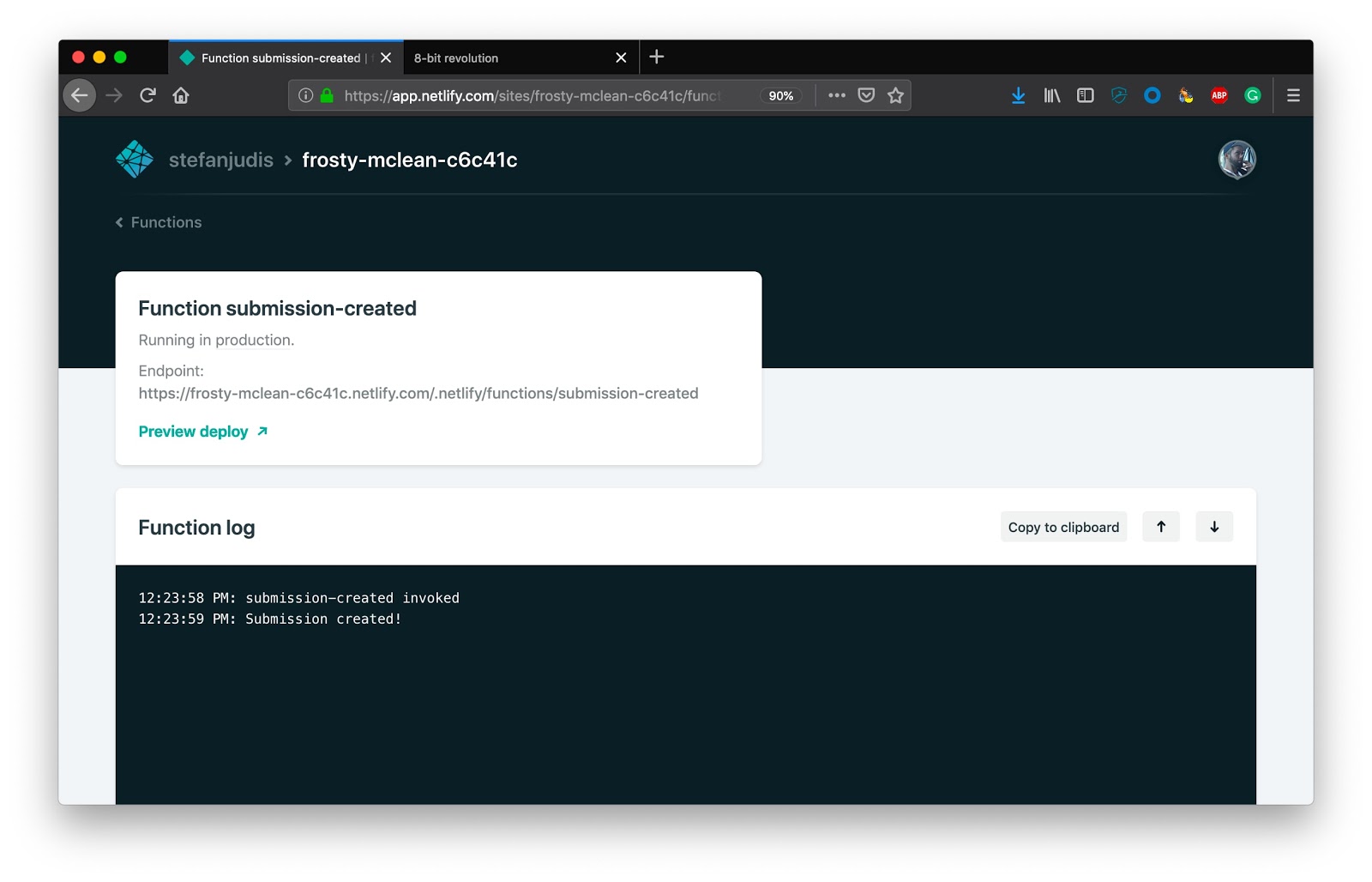Open the browser home page
Image resolution: width=1372 pixels, height=882 pixels.
coord(181,95)
